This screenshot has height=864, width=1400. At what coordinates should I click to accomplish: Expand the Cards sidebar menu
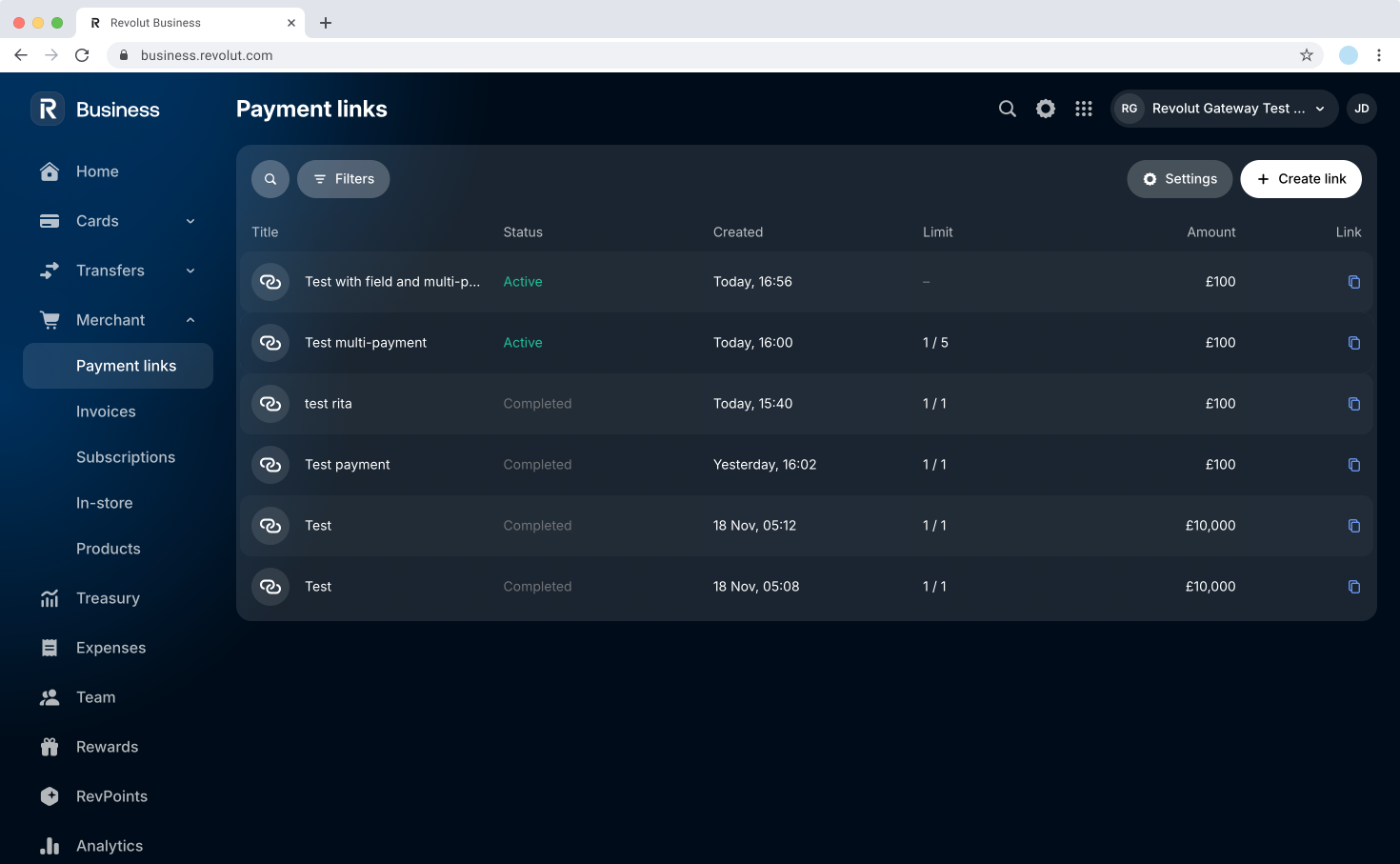(189, 220)
